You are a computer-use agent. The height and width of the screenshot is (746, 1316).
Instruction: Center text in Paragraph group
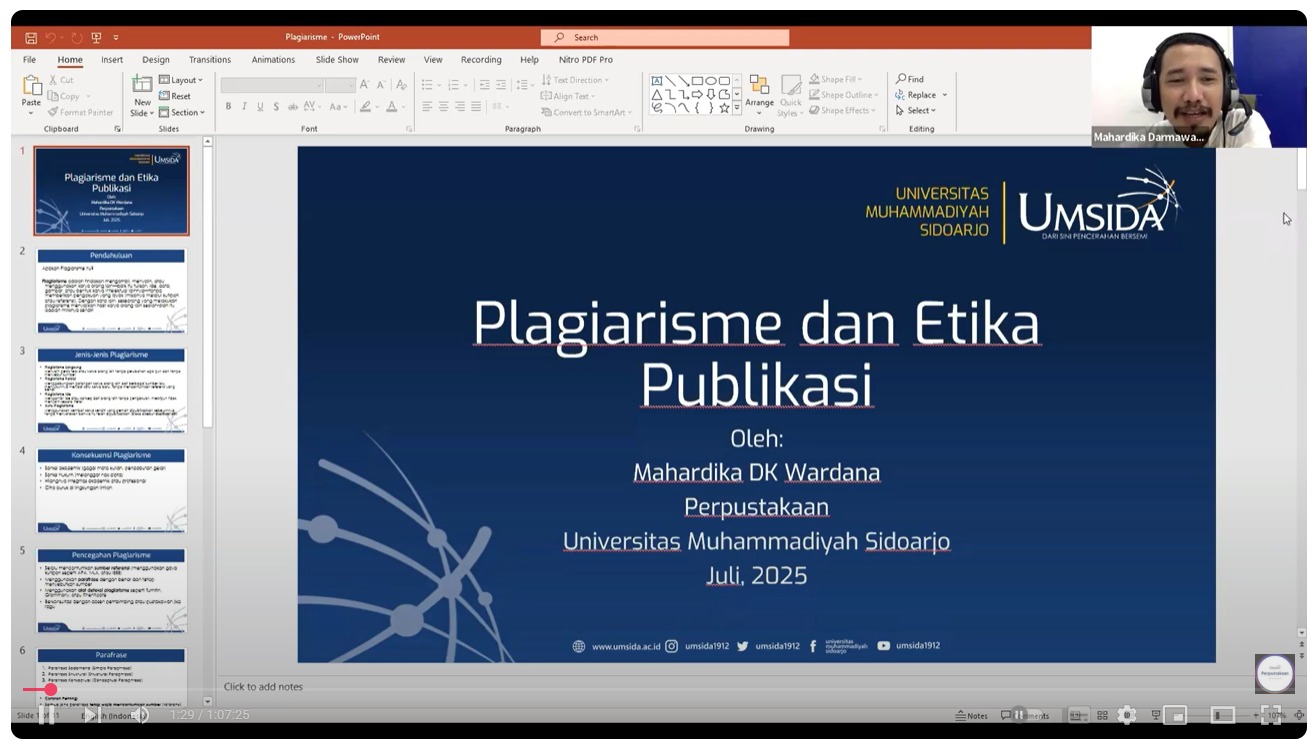444,106
